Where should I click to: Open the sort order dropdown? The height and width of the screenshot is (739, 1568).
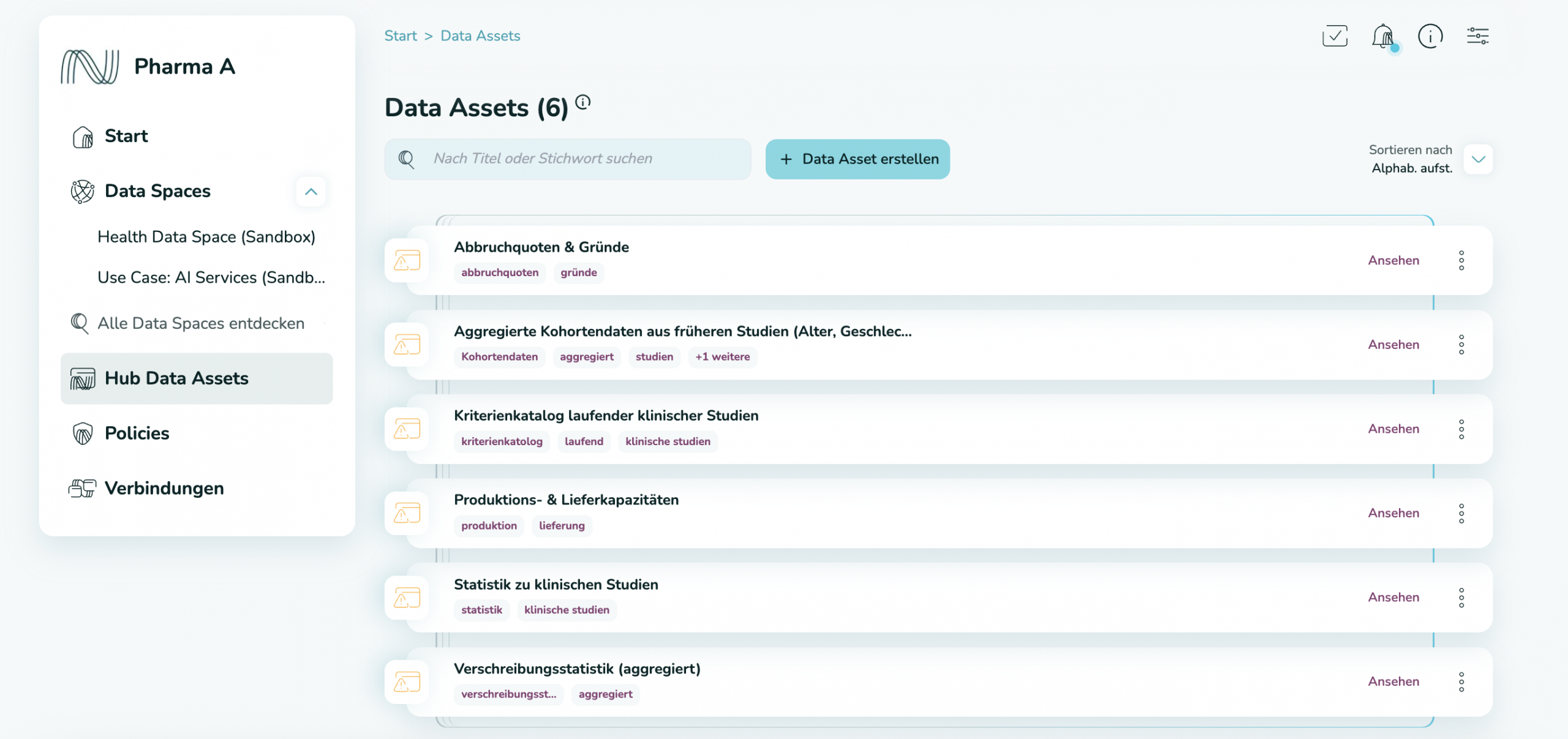click(1478, 159)
